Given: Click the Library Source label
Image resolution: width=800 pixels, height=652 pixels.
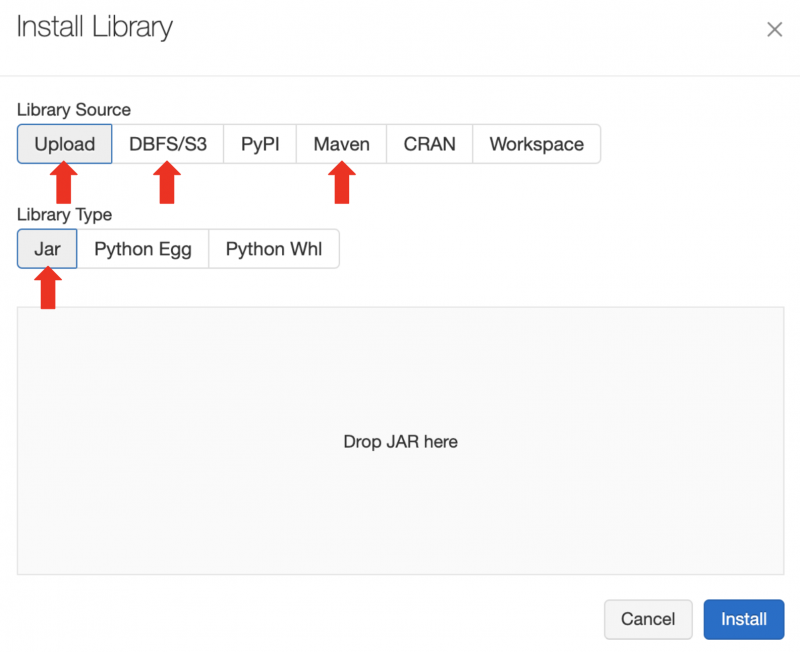Looking at the screenshot, I should pos(74,110).
